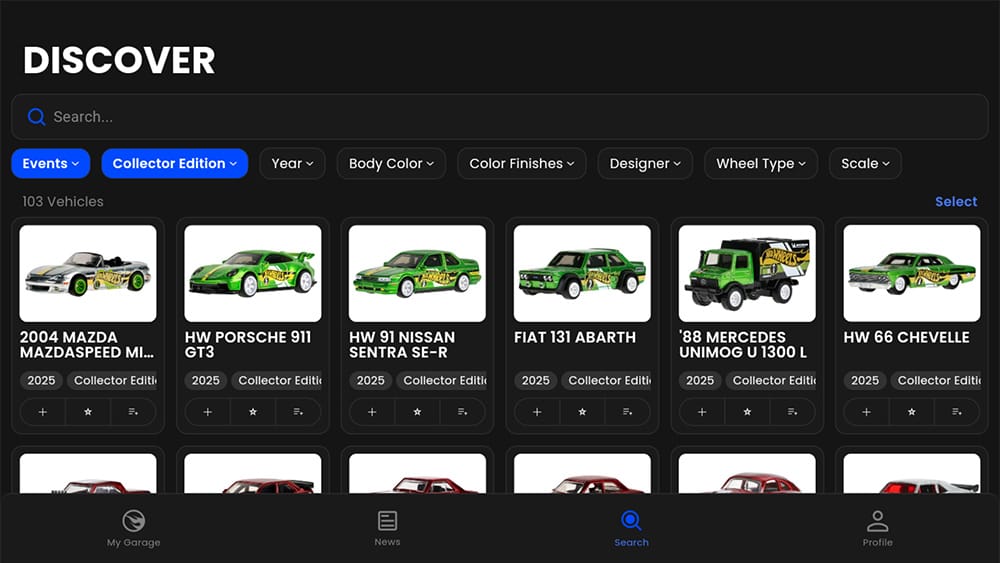Image resolution: width=1000 pixels, height=563 pixels.
Task: Open the 2004 Mazda Mazdaspeed thumbnail
Action: coord(88,273)
